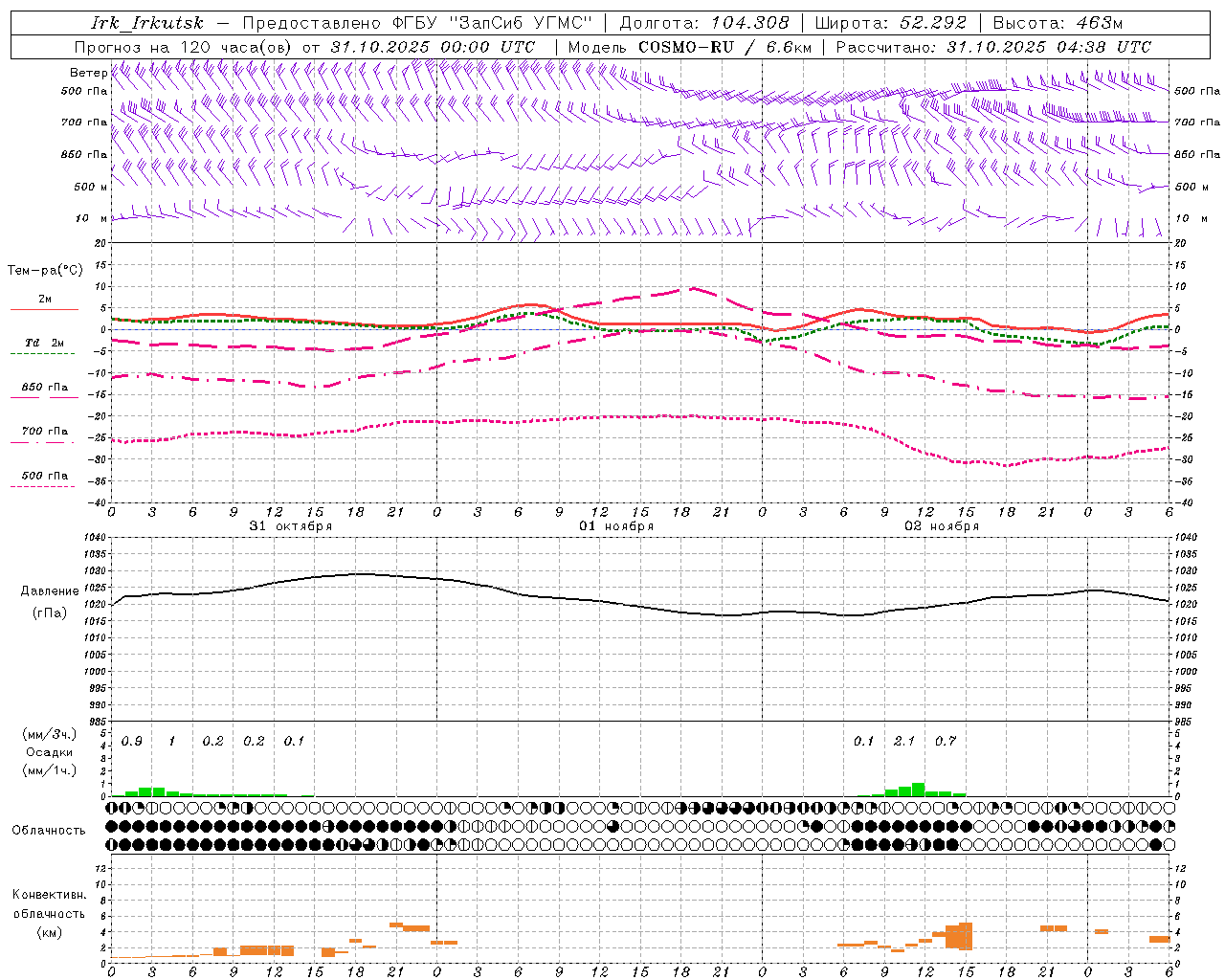Click the 'Тем-ра(°C)' axis label
The width and height of the screenshot is (1225, 980).
[x=45, y=271]
